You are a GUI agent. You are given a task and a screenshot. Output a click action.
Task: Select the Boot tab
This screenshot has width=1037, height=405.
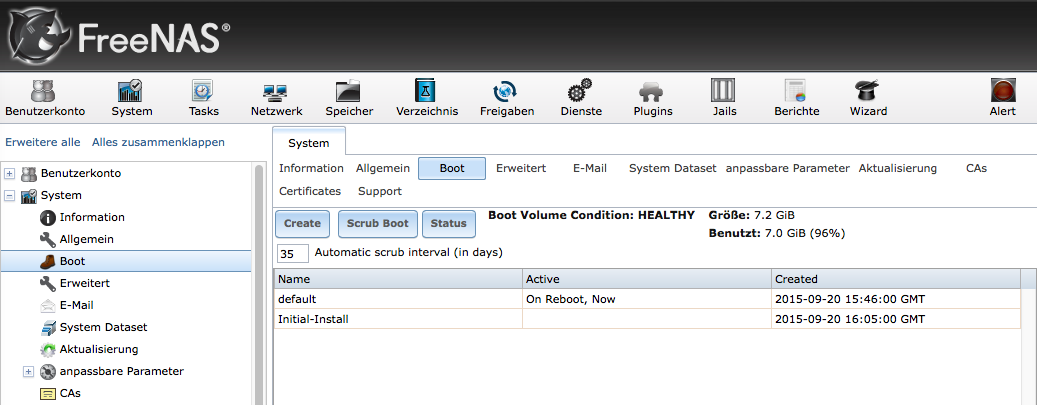tap(452, 168)
